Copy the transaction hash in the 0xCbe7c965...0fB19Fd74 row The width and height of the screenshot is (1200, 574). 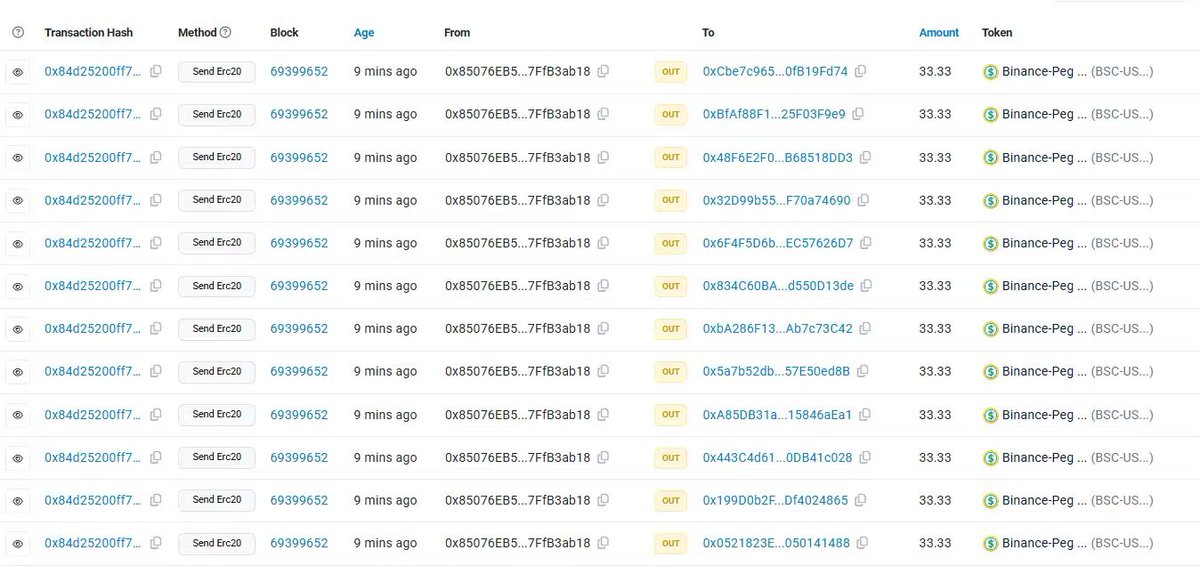click(x=156, y=72)
